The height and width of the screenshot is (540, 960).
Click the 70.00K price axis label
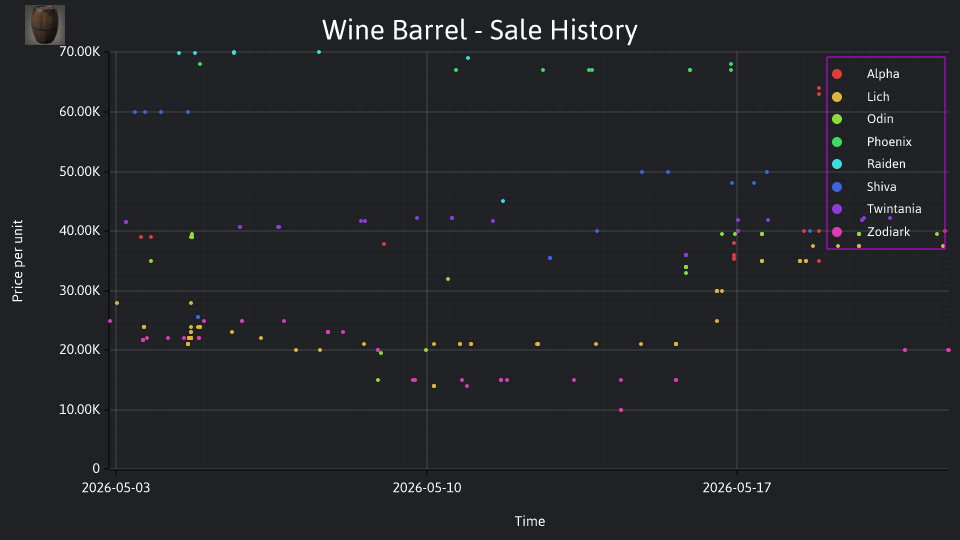point(80,52)
